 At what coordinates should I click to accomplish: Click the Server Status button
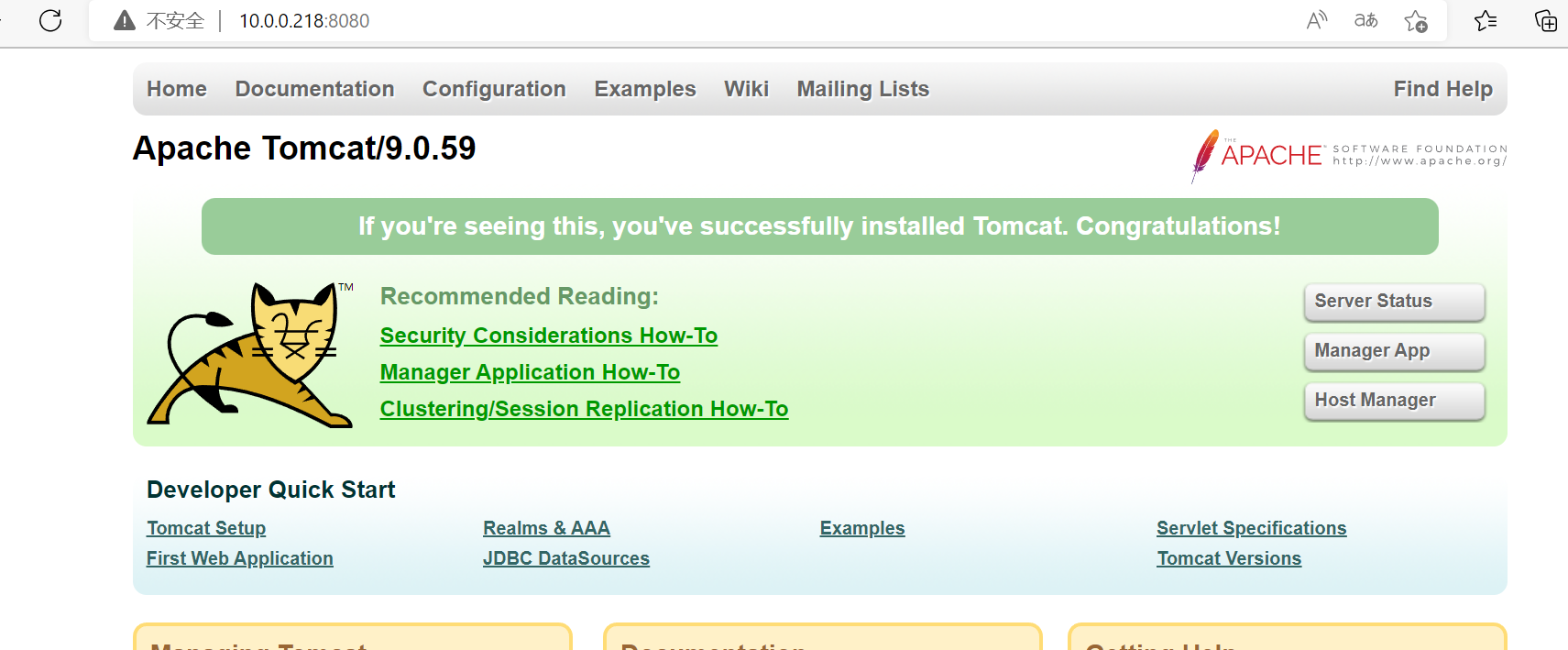pos(1394,302)
